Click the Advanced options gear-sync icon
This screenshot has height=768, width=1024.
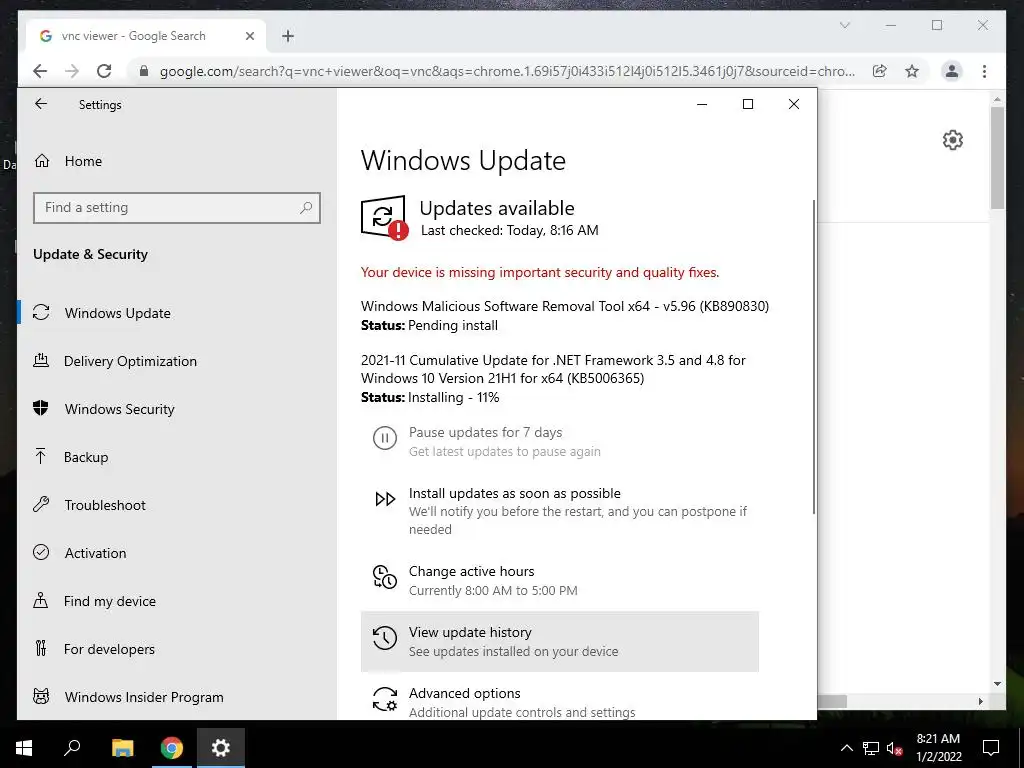(385, 698)
